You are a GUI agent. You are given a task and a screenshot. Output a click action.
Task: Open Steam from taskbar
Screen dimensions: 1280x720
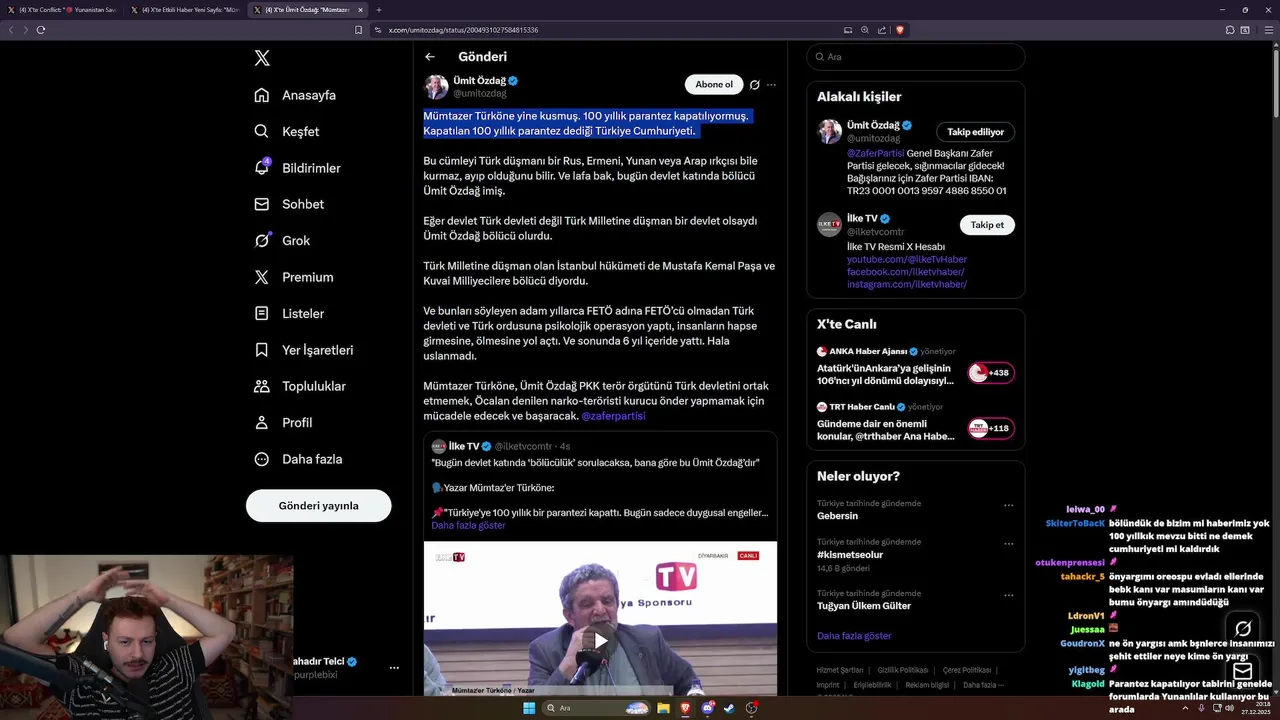(x=729, y=708)
